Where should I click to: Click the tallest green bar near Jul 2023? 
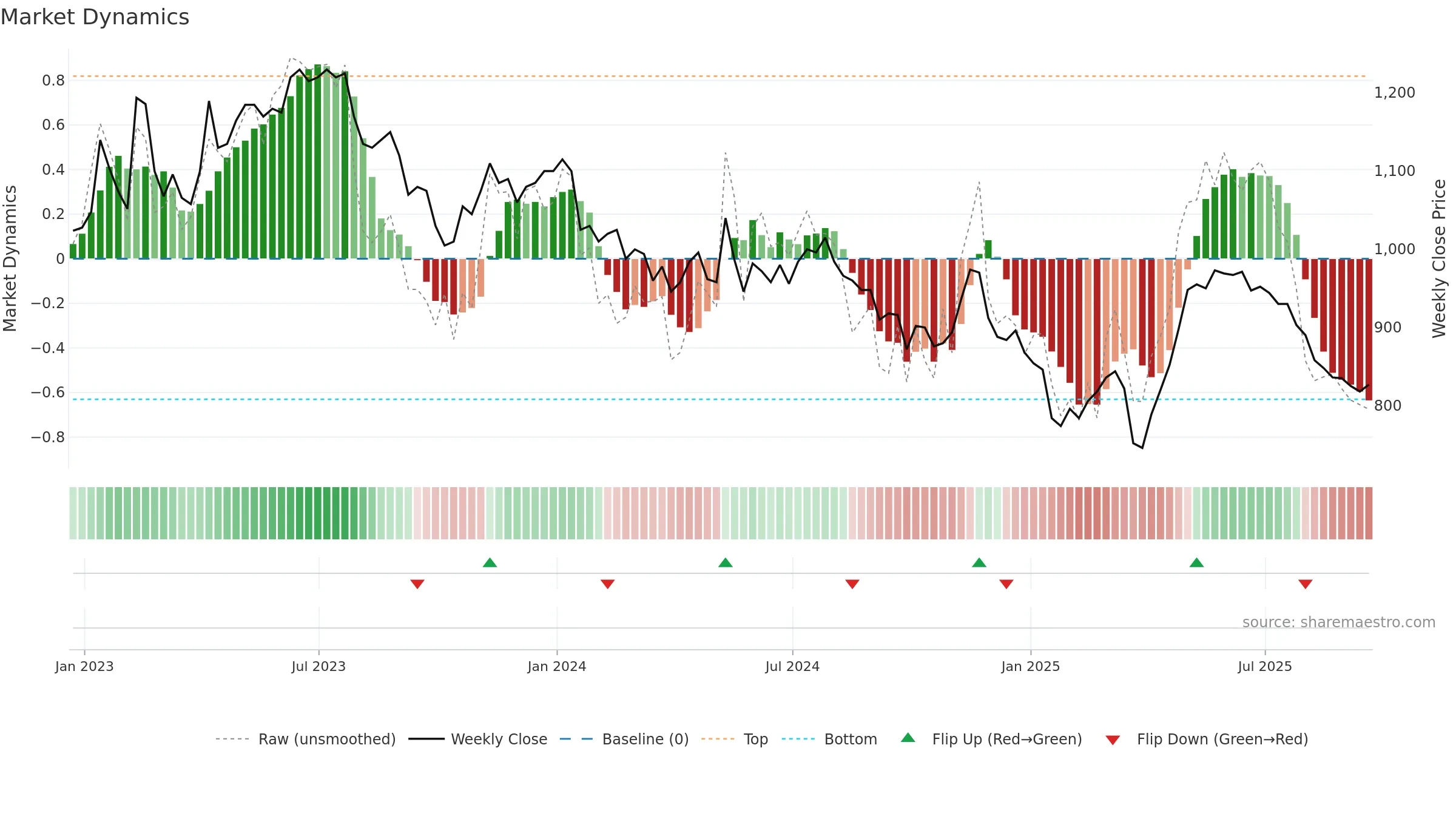coord(318,161)
